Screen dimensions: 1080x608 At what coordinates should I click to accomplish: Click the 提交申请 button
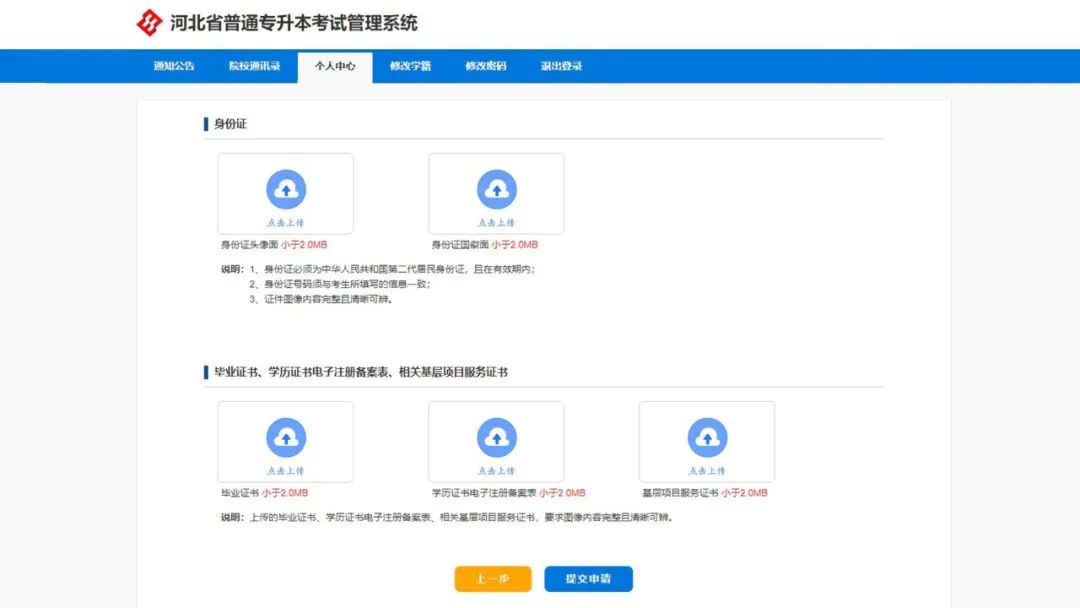click(587, 579)
